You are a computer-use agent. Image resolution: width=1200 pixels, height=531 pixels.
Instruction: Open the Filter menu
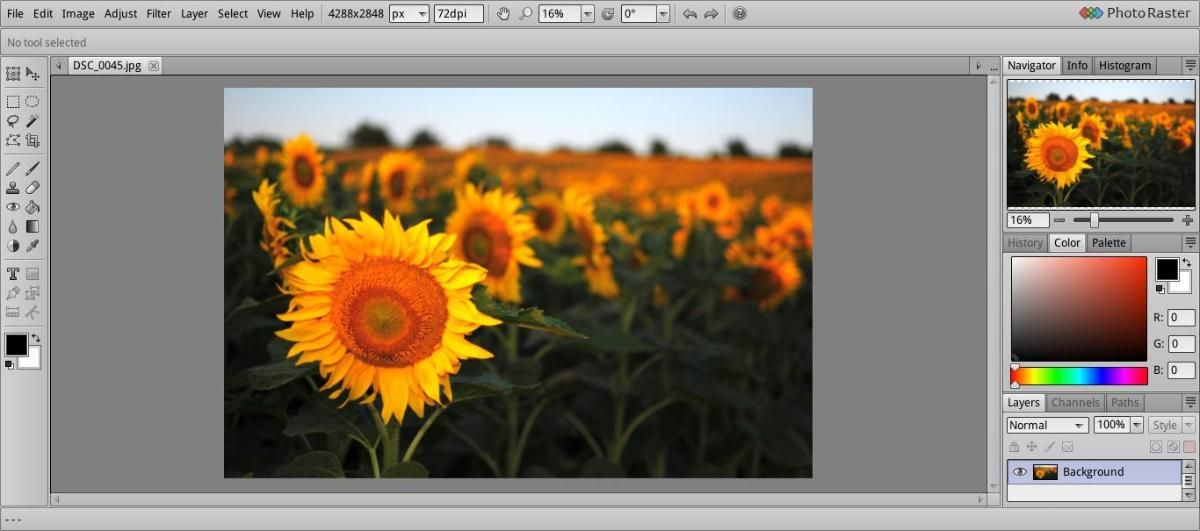coord(158,14)
